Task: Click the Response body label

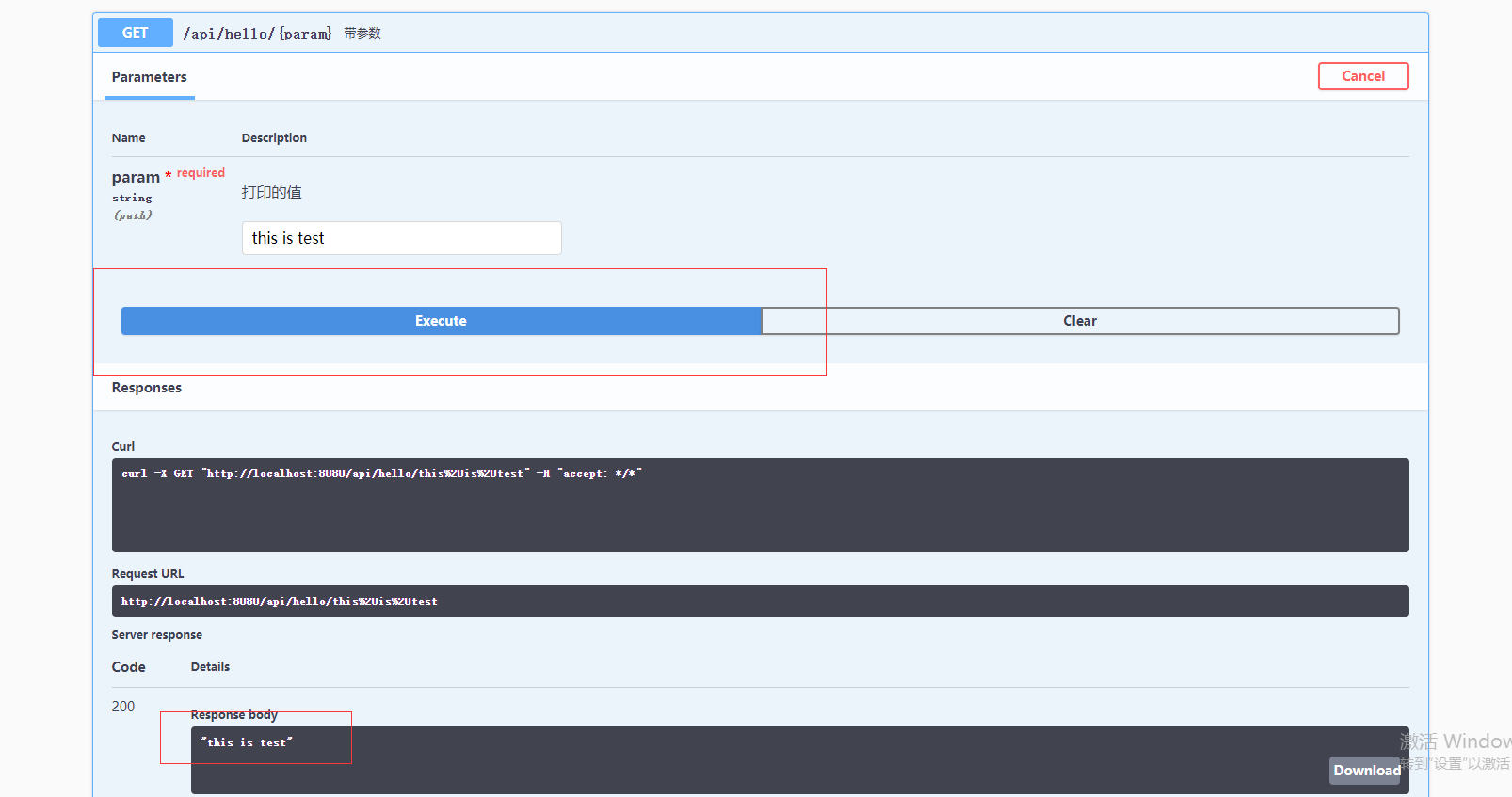Action: point(233,715)
